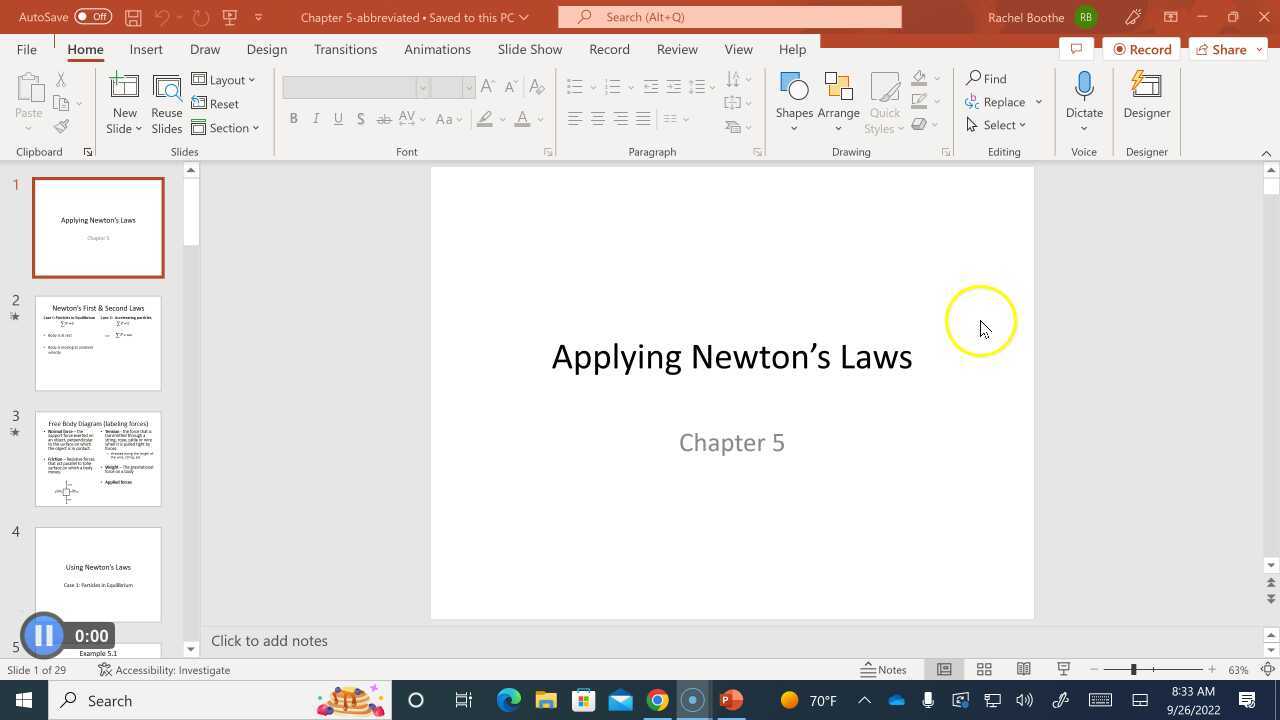Click the Find icon in Editing group
The width and height of the screenshot is (1280, 720).
pos(985,78)
